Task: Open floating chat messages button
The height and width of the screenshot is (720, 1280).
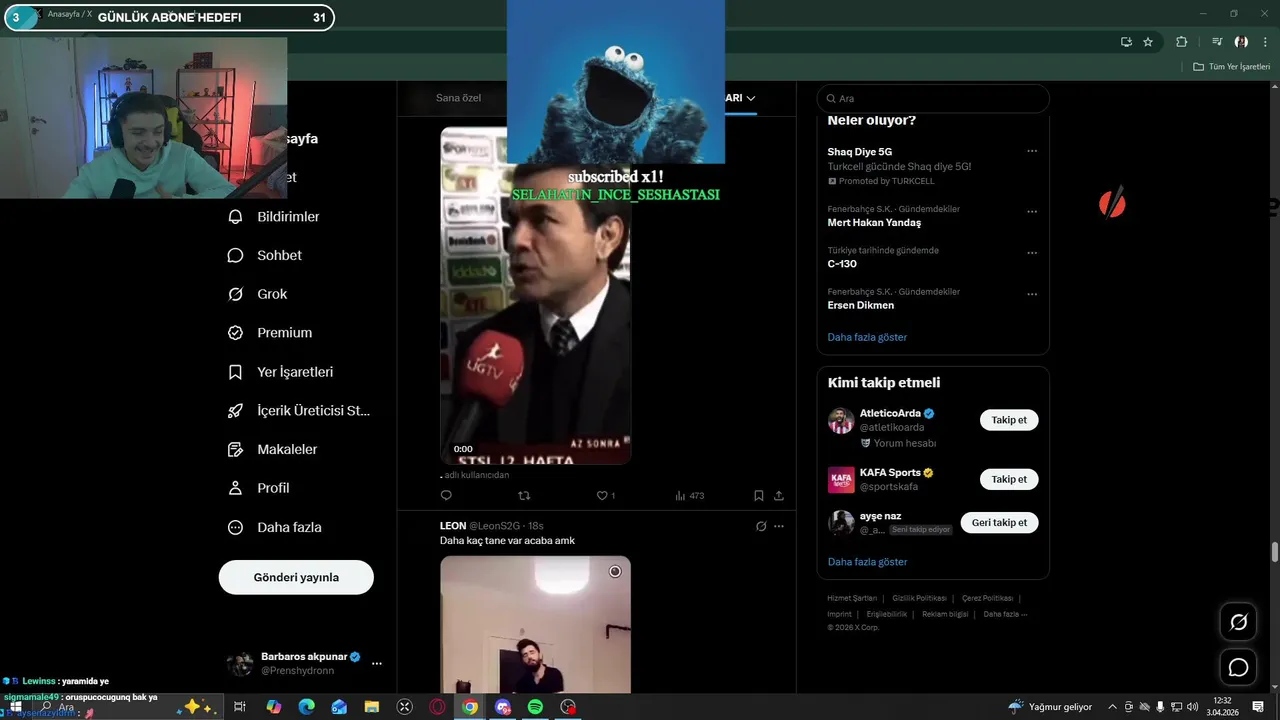Action: pyautogui.click(x=1238, y=667)
